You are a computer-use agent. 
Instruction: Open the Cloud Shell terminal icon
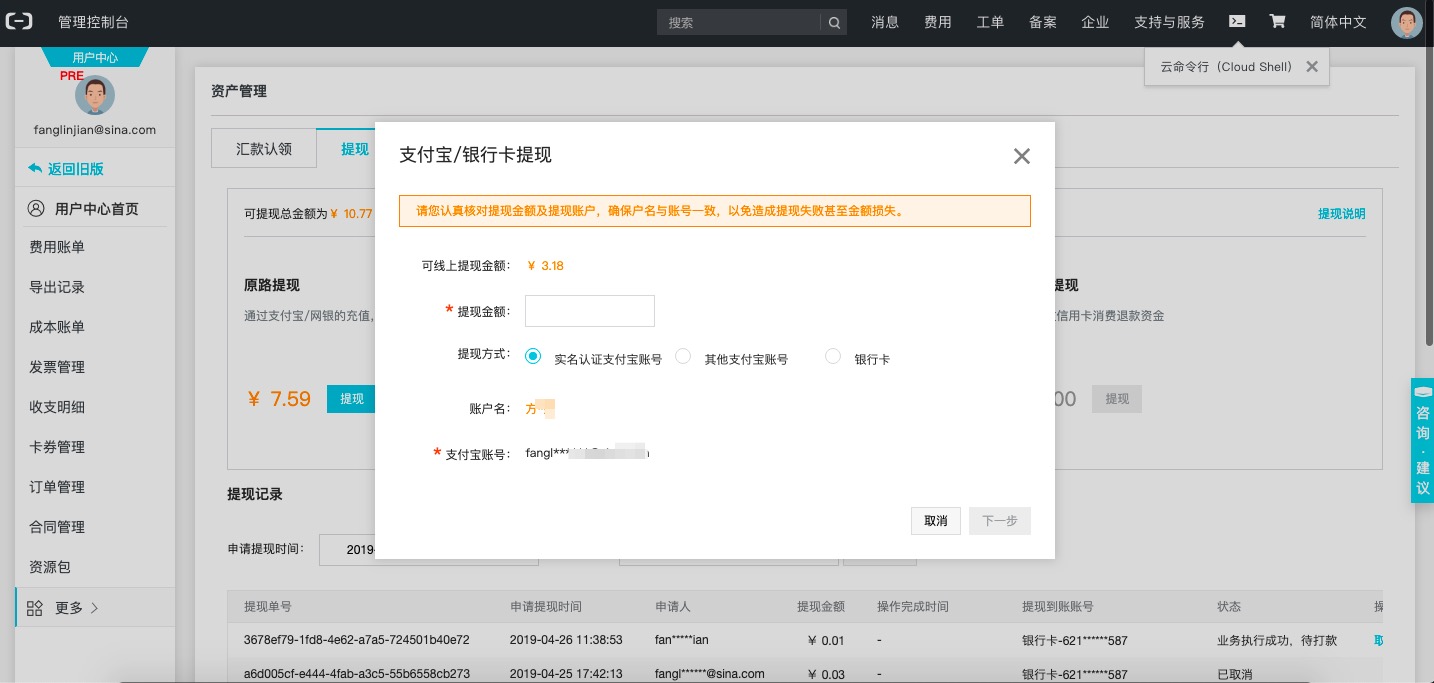[1237, 21]
